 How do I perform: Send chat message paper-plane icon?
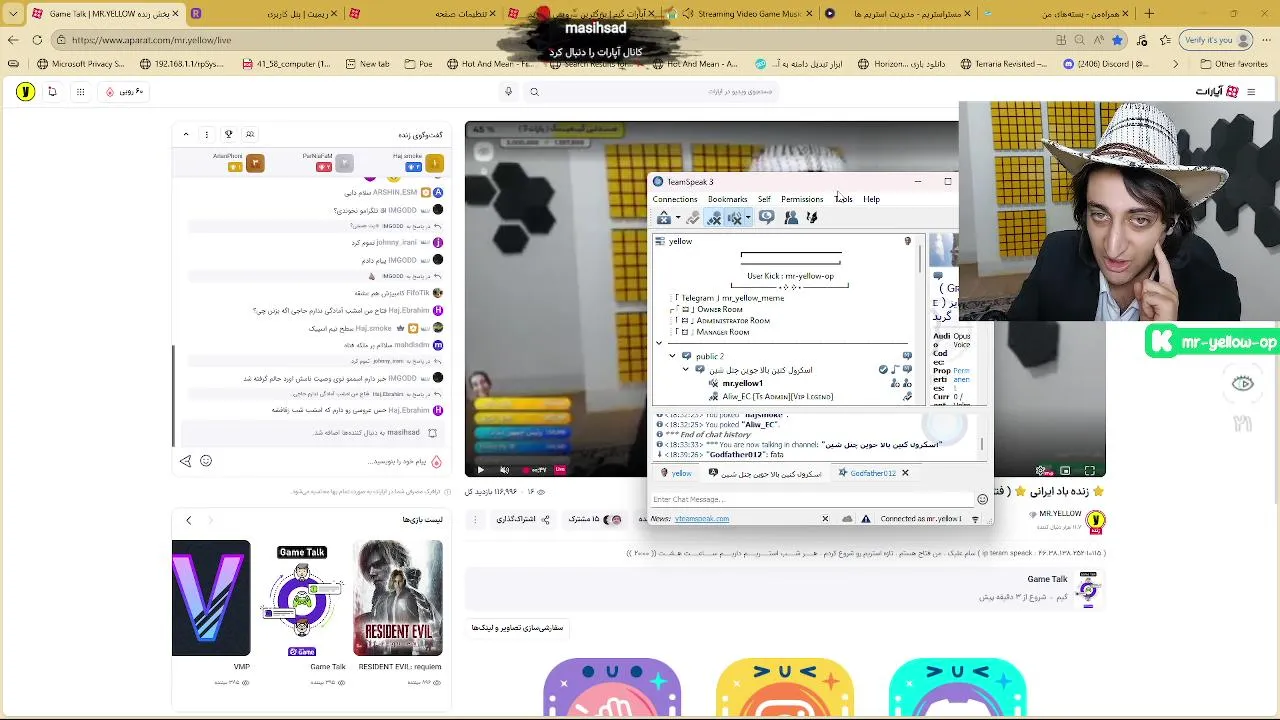[185, 461]
